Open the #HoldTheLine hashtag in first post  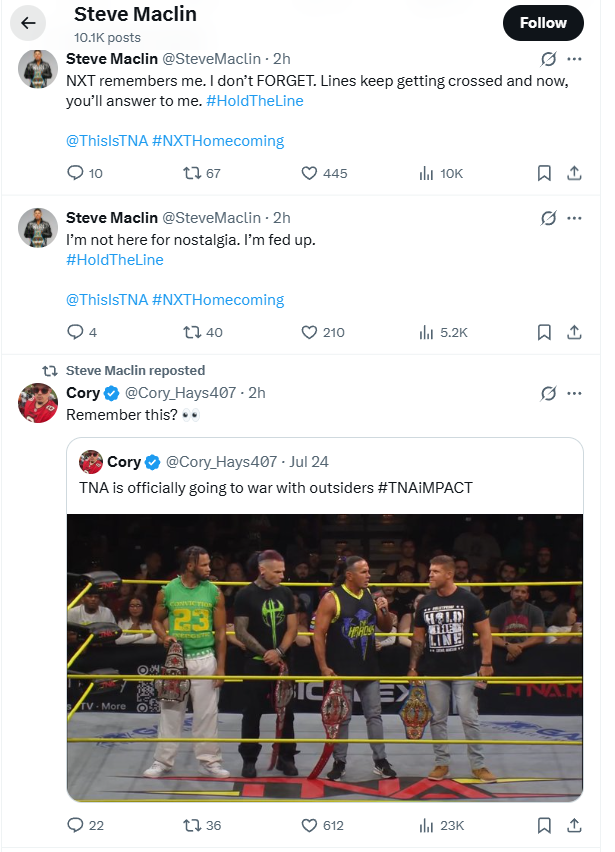tap(255, 101)
